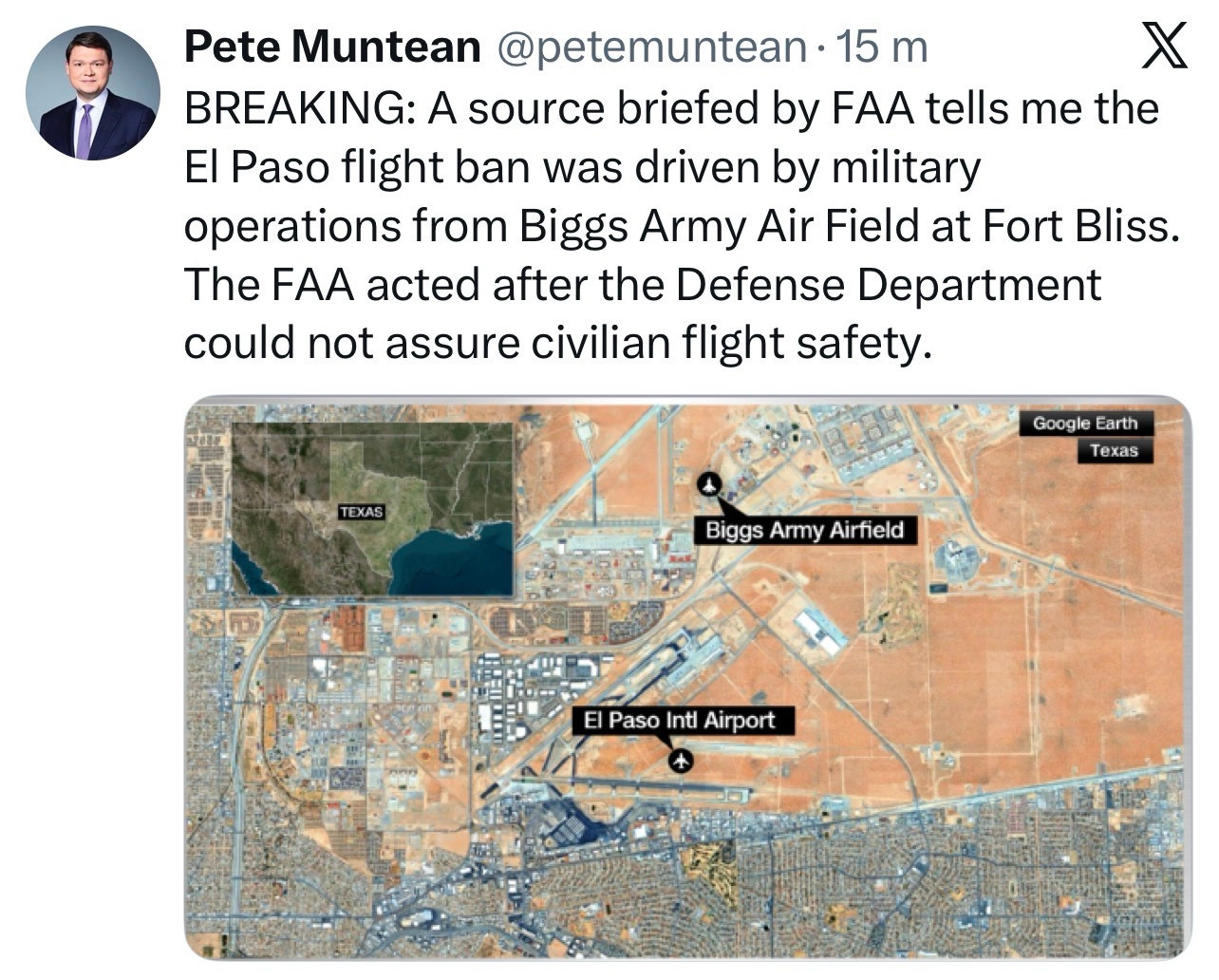Click the TEXAS label on inset map
Screen dimensions: 1219x980
(362, 512)
